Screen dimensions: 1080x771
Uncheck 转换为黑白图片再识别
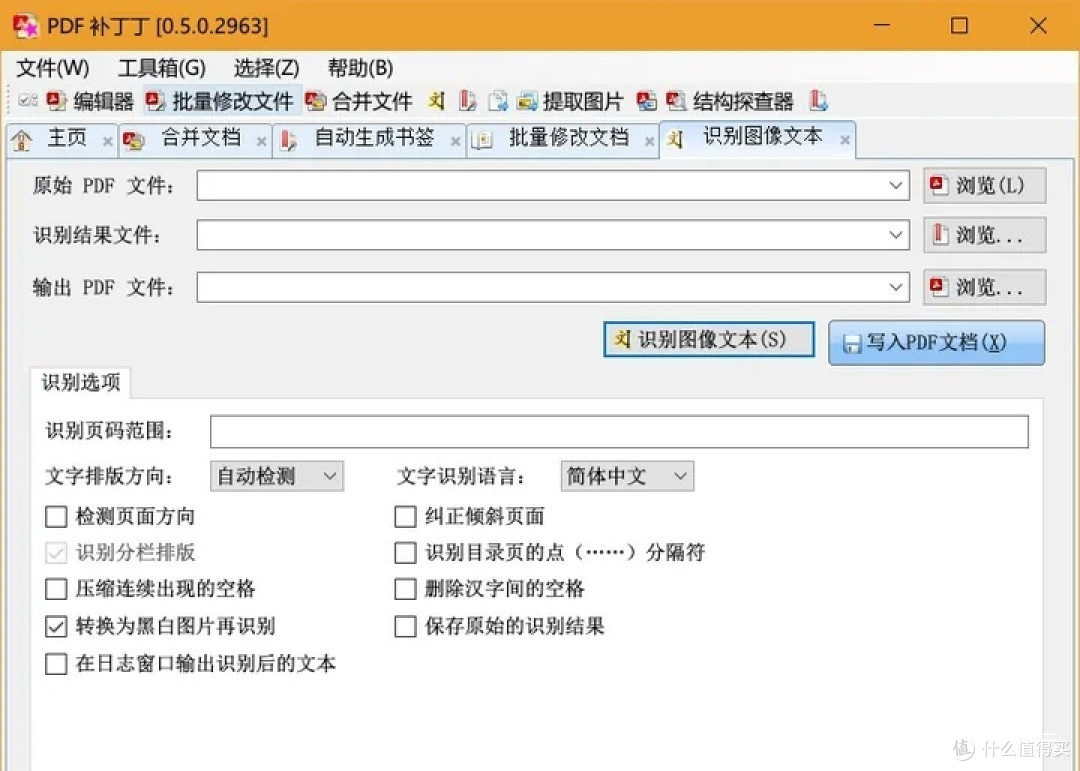click(x=56, y=627)
